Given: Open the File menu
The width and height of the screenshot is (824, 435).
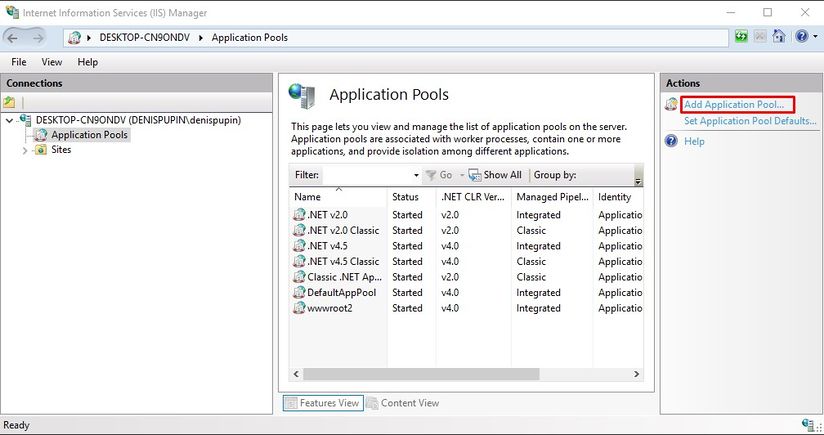Looking at the screenshot, I should tap(18, 62).
